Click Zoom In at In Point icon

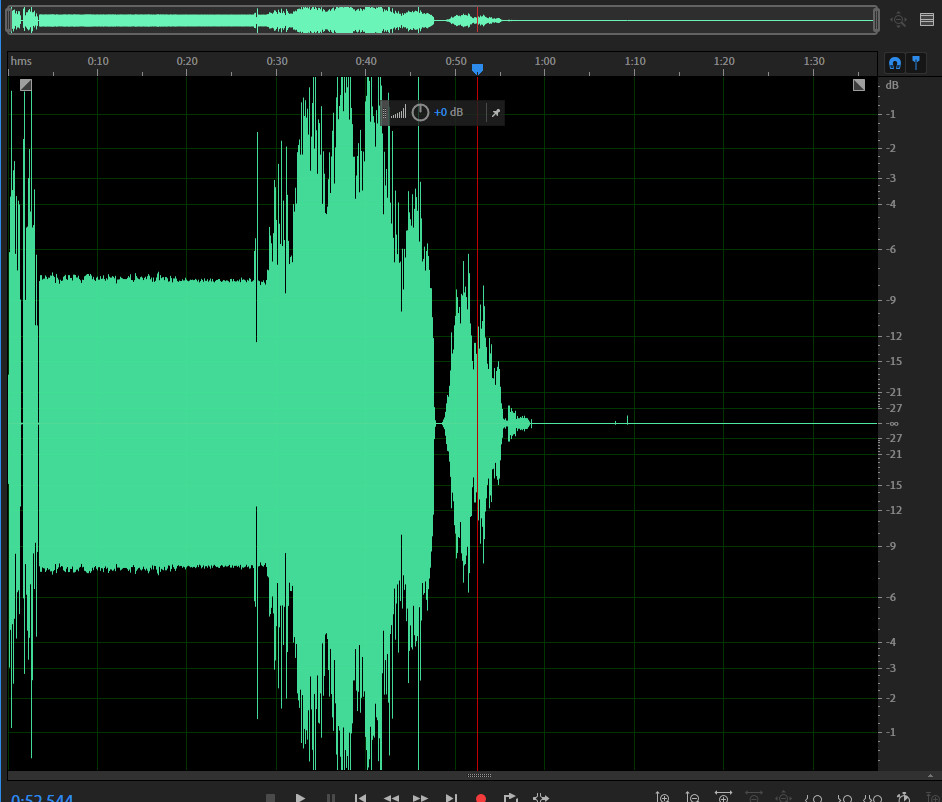[813, 798]
